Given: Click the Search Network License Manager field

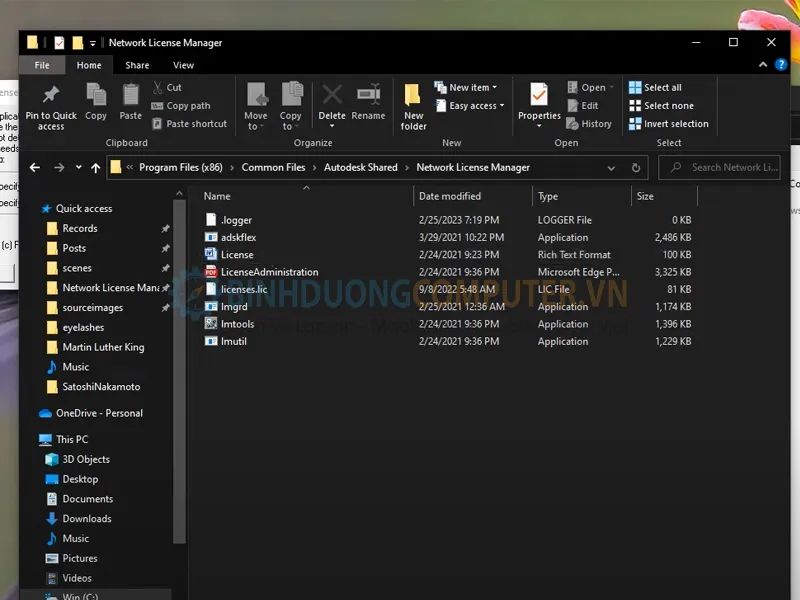Looking at the screenshot, I should coord(733,168).
